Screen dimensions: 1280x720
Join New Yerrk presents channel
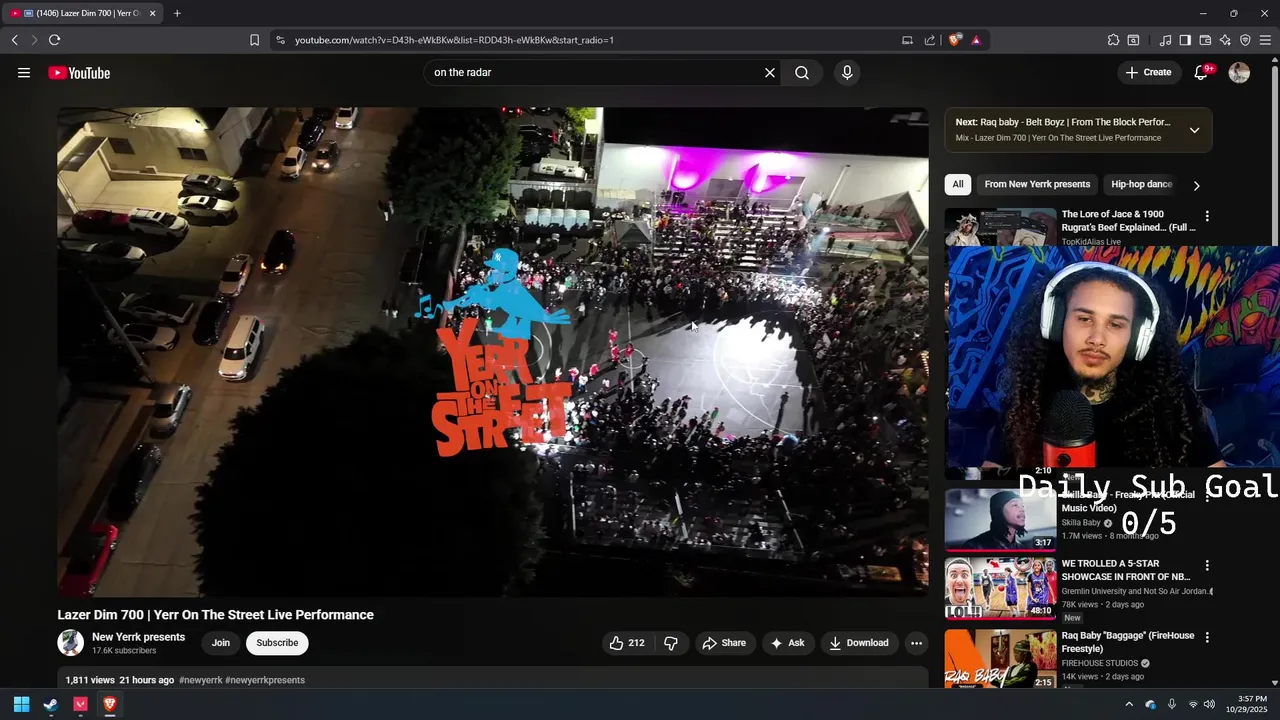(221, 643)
